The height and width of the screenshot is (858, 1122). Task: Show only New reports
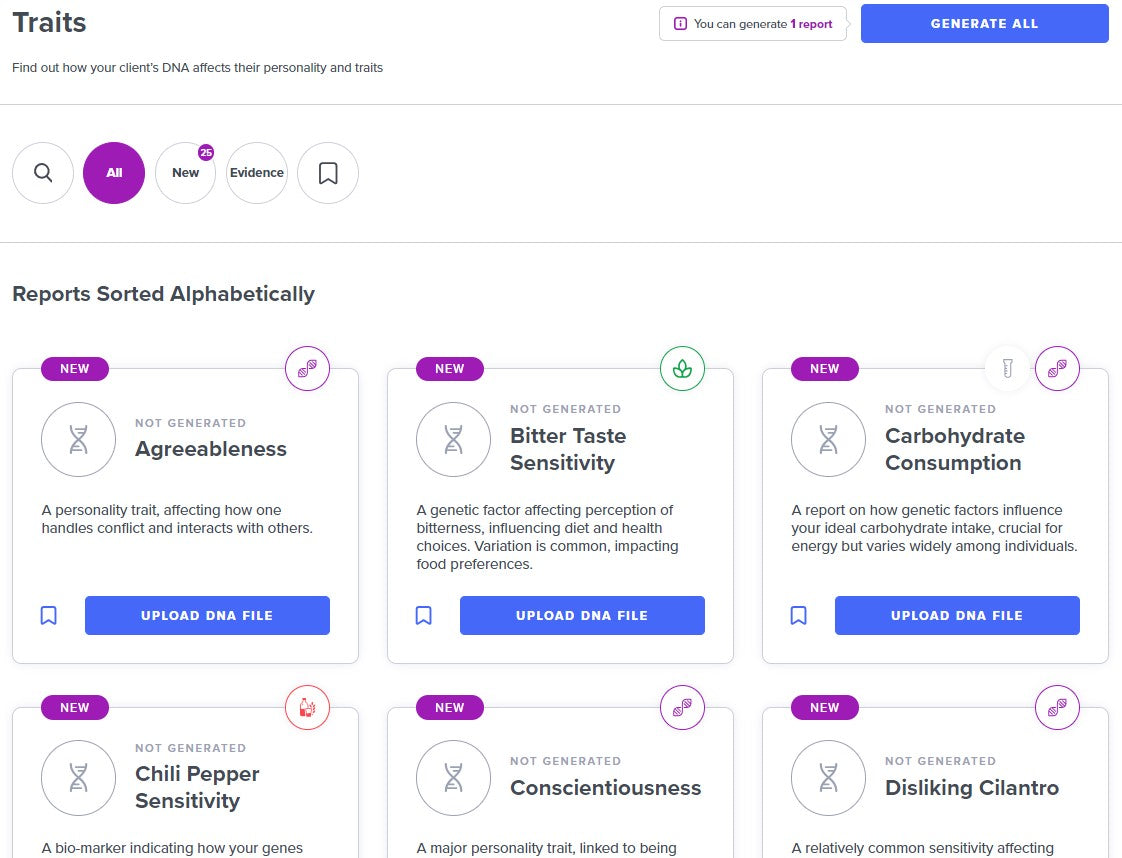click(x=185, y=172)
